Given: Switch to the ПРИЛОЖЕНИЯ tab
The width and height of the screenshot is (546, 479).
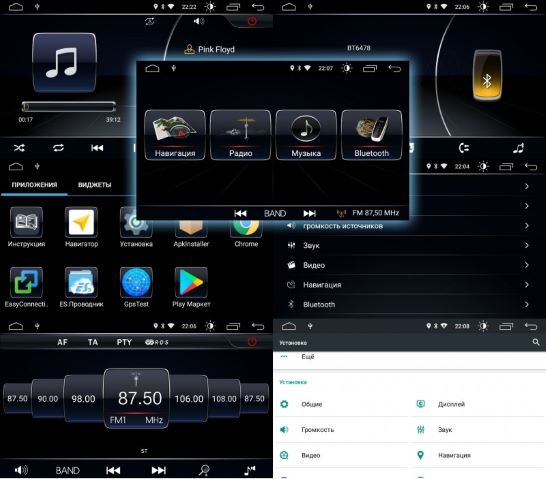Looking at the screenshot, I should (34, 185).
